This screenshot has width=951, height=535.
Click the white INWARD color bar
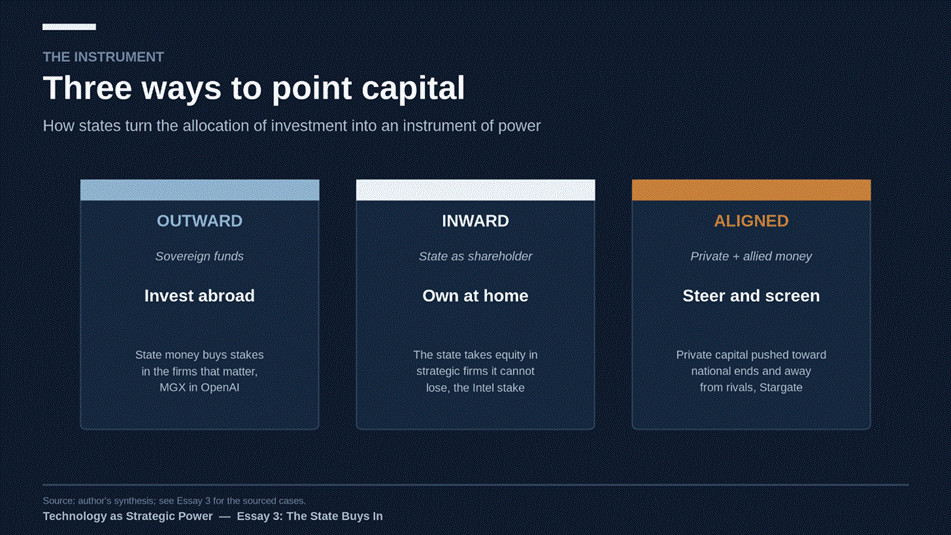point(476,190)
